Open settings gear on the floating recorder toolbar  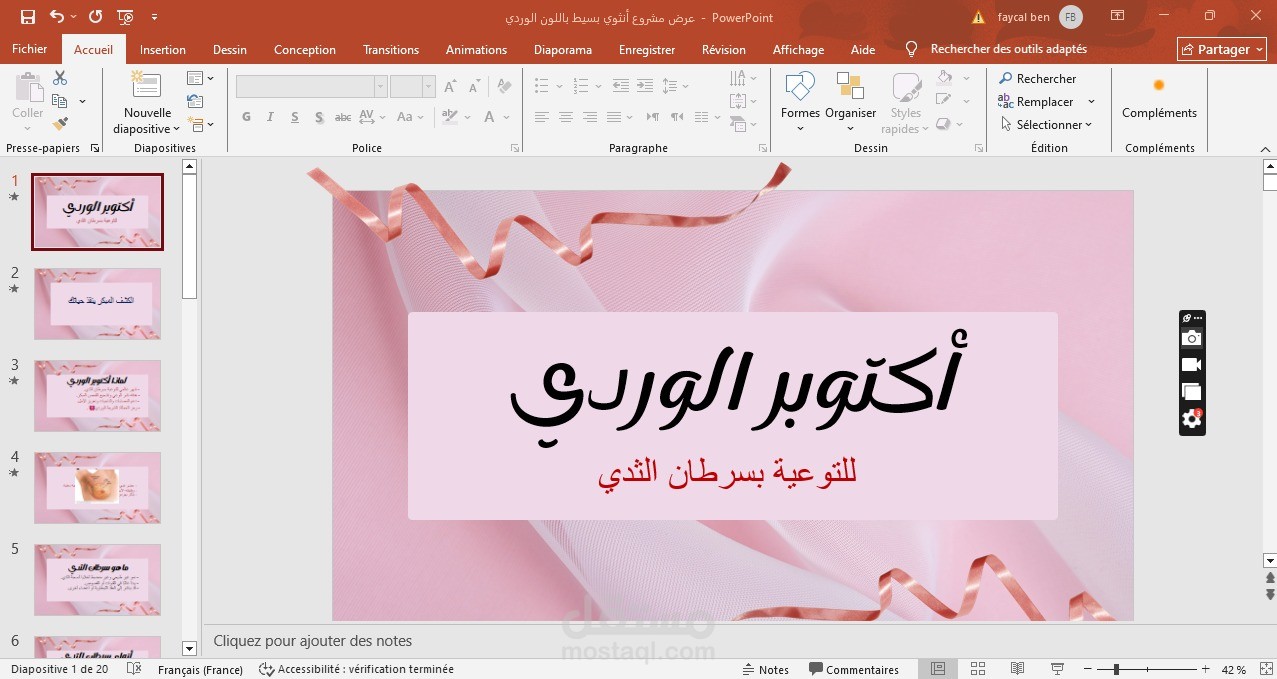(x=1191, y=419)
